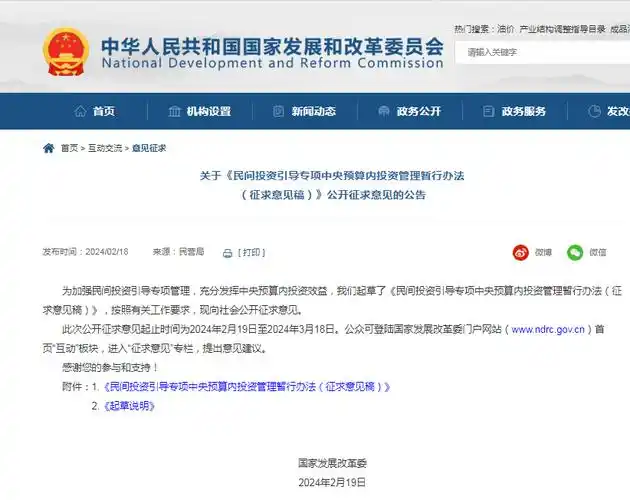Open the 政务服务 navigation item

[524, 111]
